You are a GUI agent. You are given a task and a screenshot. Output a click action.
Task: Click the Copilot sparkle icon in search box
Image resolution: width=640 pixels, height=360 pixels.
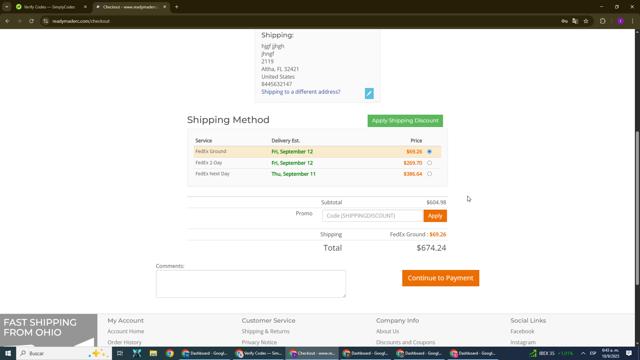[x=97, y=353]
